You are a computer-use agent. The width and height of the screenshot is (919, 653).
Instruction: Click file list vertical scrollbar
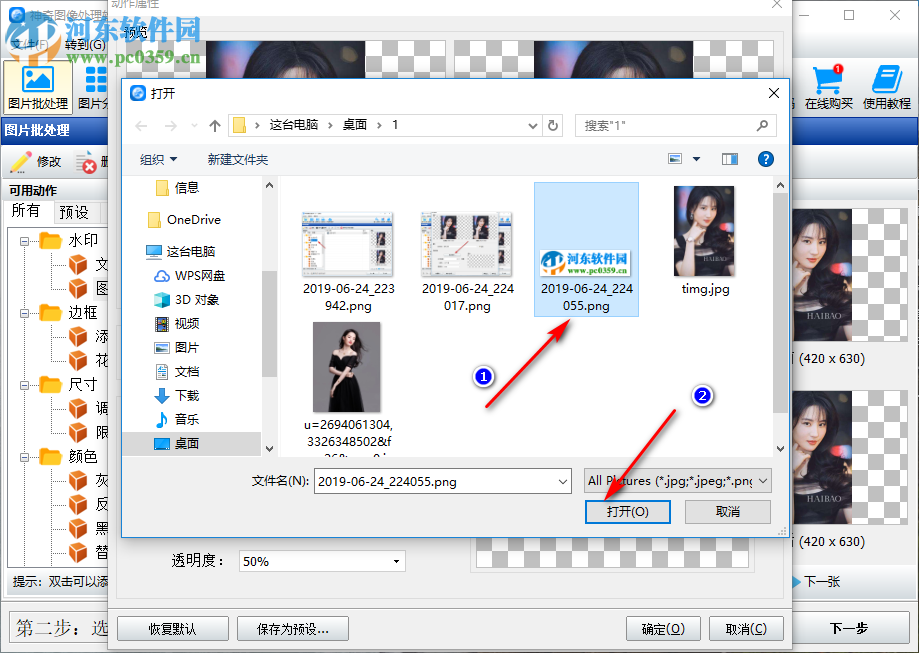[x=780, y=302]
